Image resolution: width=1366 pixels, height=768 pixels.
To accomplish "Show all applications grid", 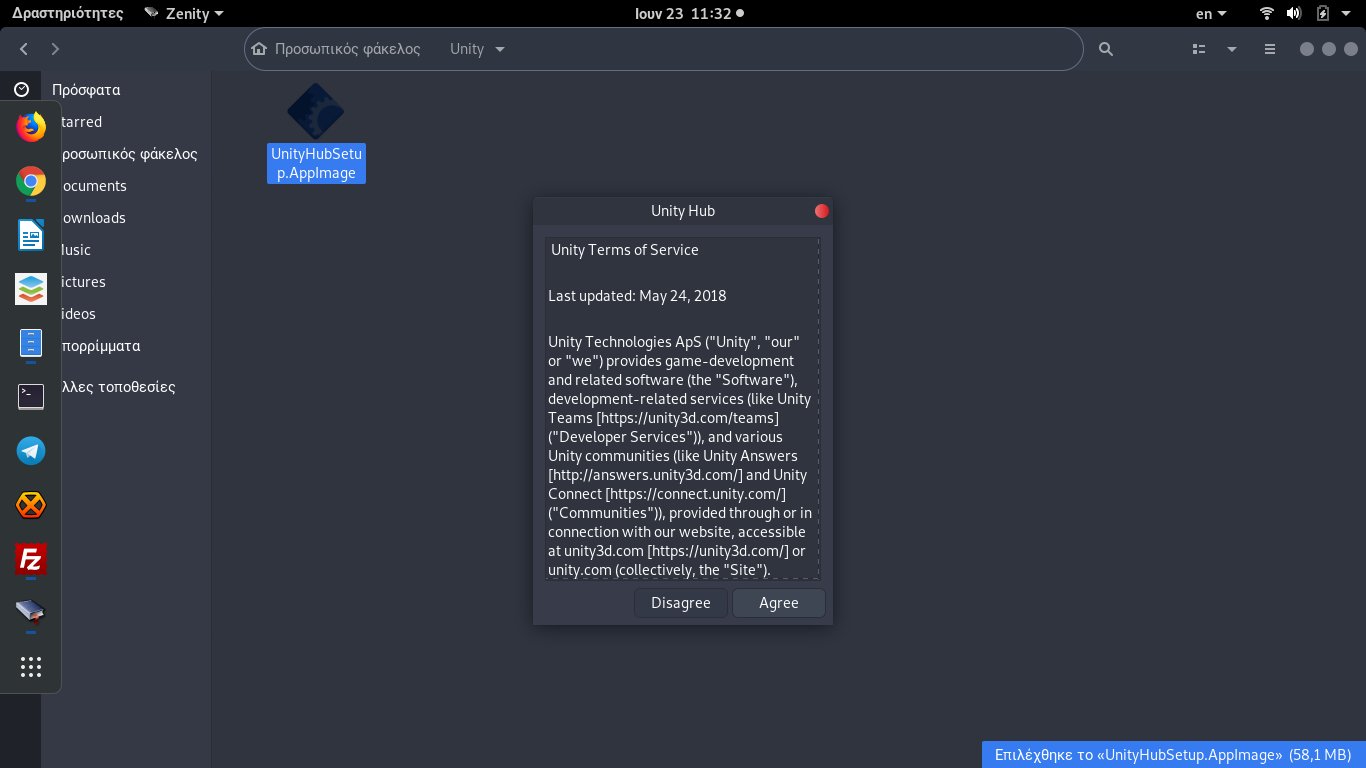I will click(x=31, y=667).
